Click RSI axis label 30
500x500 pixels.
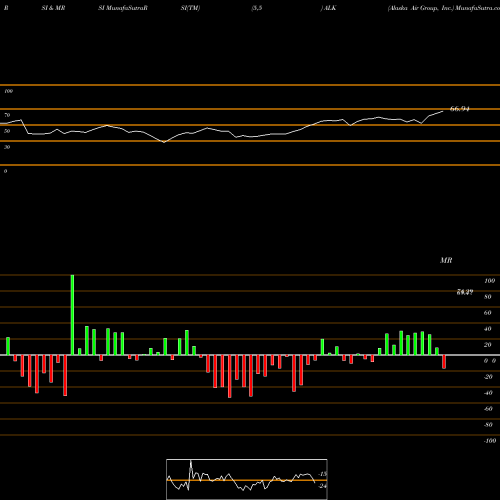[7, 147]
